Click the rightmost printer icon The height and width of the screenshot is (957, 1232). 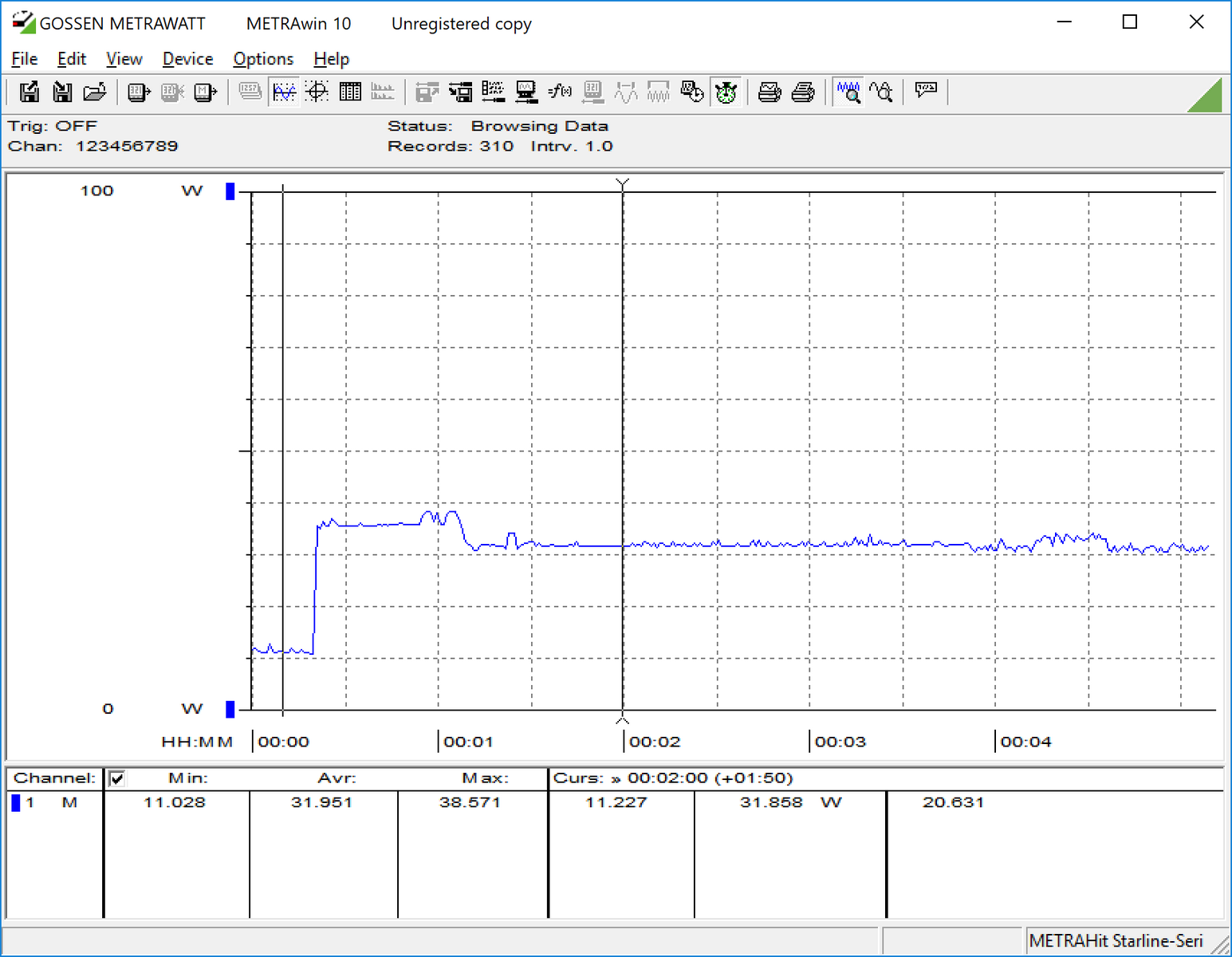pyautogui.click(x=803, y=93)
